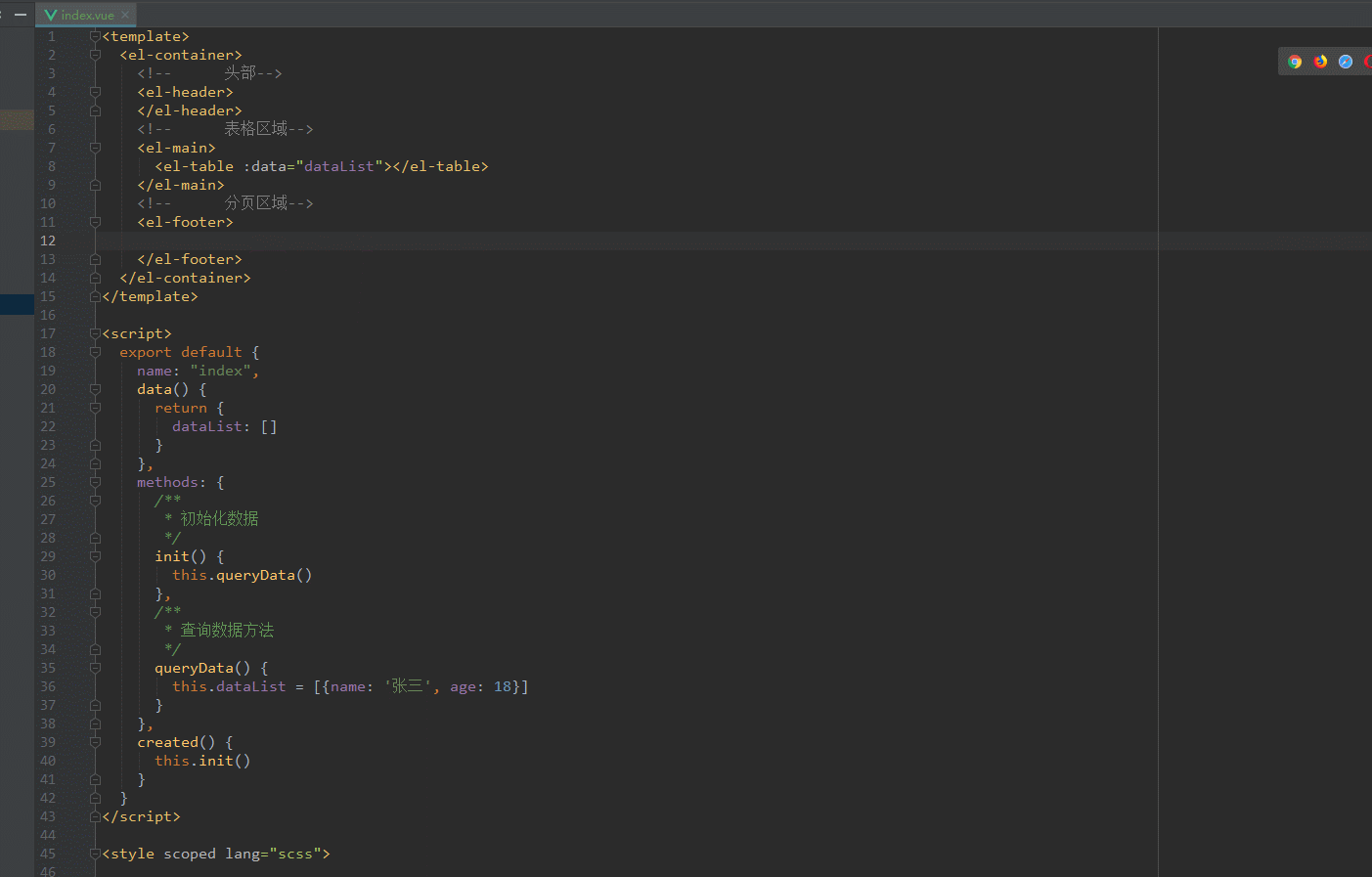
Task: Collapse the return block on line 21
Action: pyautogui.click(x=95, y=408)
